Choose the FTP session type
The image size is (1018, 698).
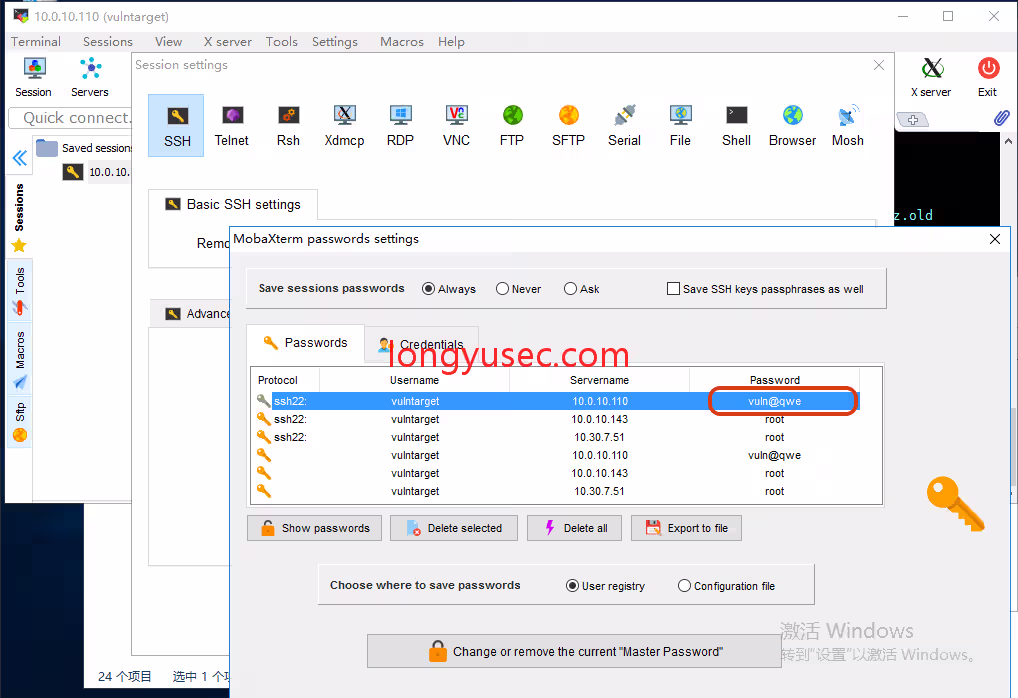click(x=512, y=126)
